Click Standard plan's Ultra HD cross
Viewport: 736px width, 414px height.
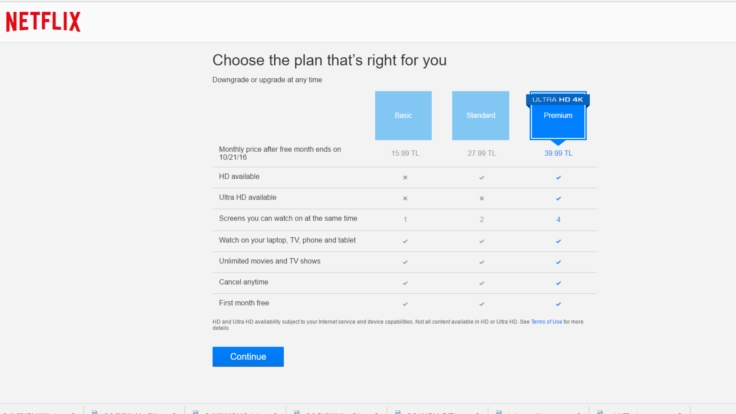[482, 199]
